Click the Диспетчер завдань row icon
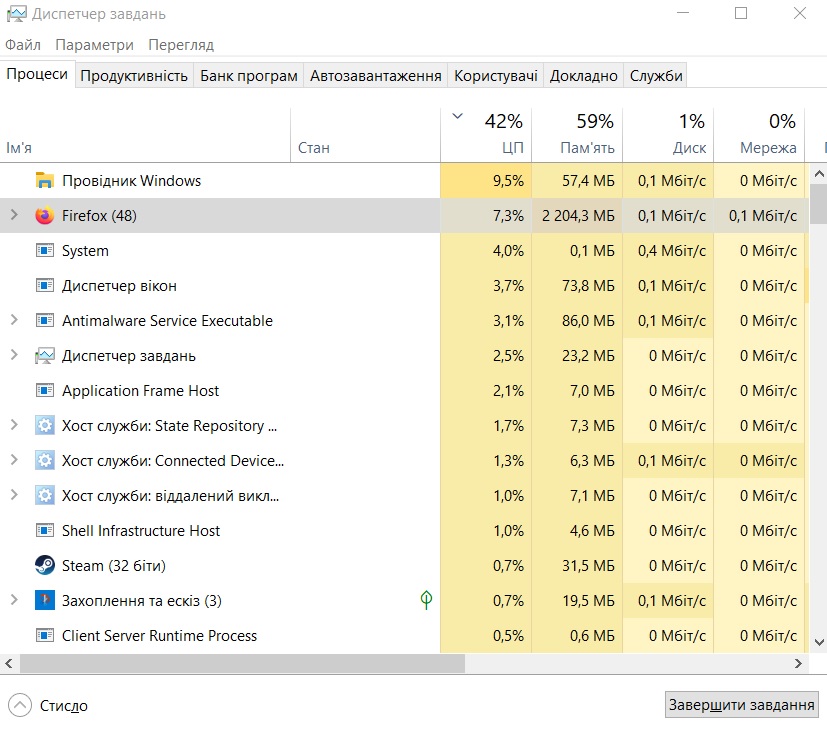The image size is (827, 732). tap(45, 356)
